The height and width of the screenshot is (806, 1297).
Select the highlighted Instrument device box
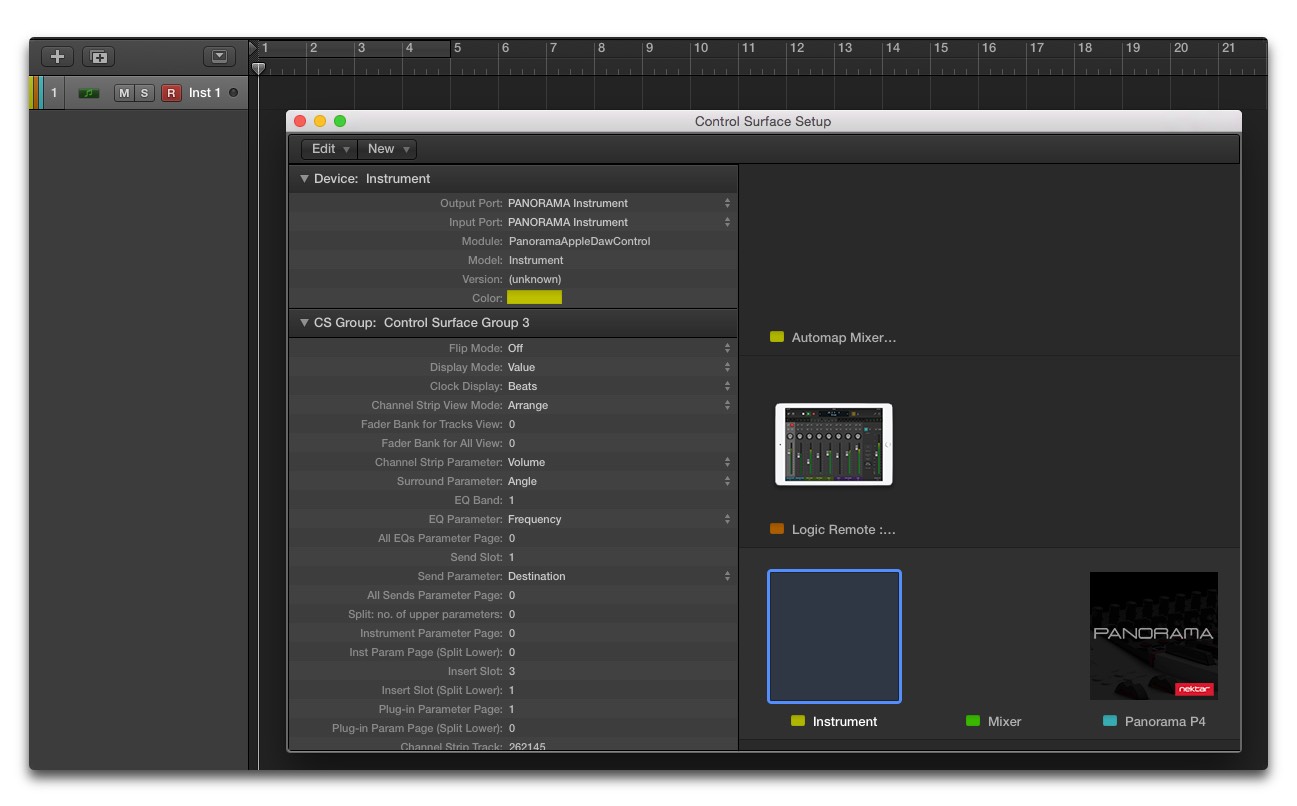(834, 637)
